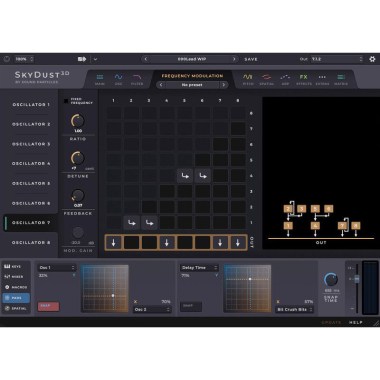This screenshot has width=380, height=380.
Task: Open the Pitch section icon
Action: pyautogui.click(x=248, y=80)
